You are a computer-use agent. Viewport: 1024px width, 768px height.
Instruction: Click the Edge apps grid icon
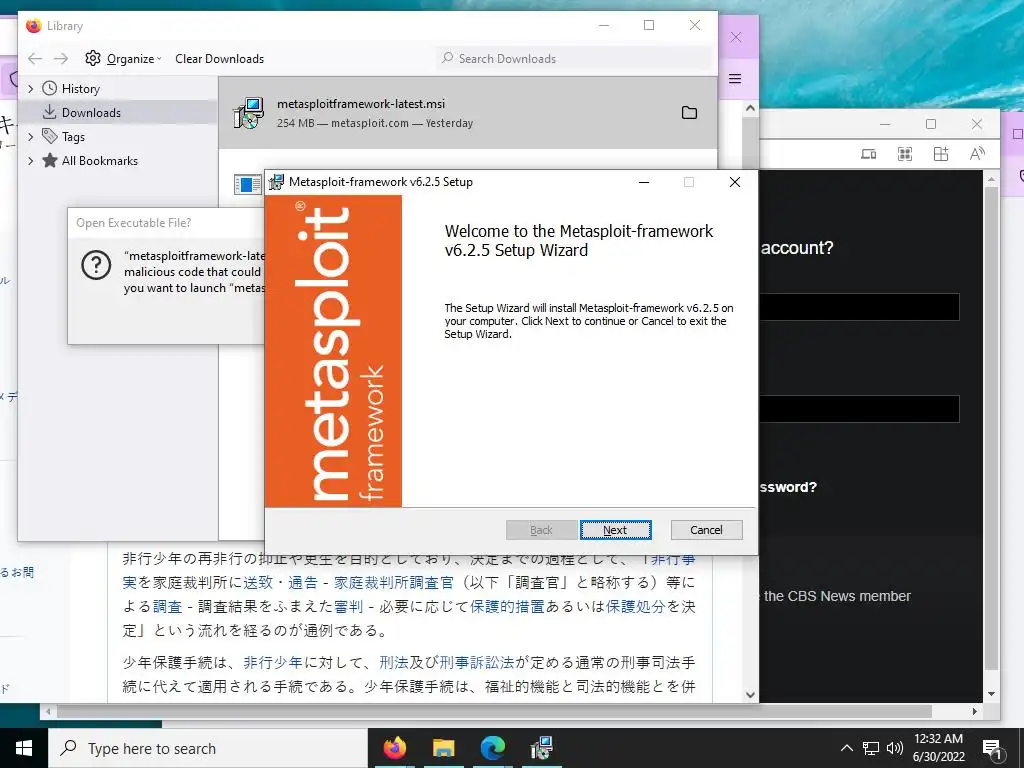click(x=904, y=154)
